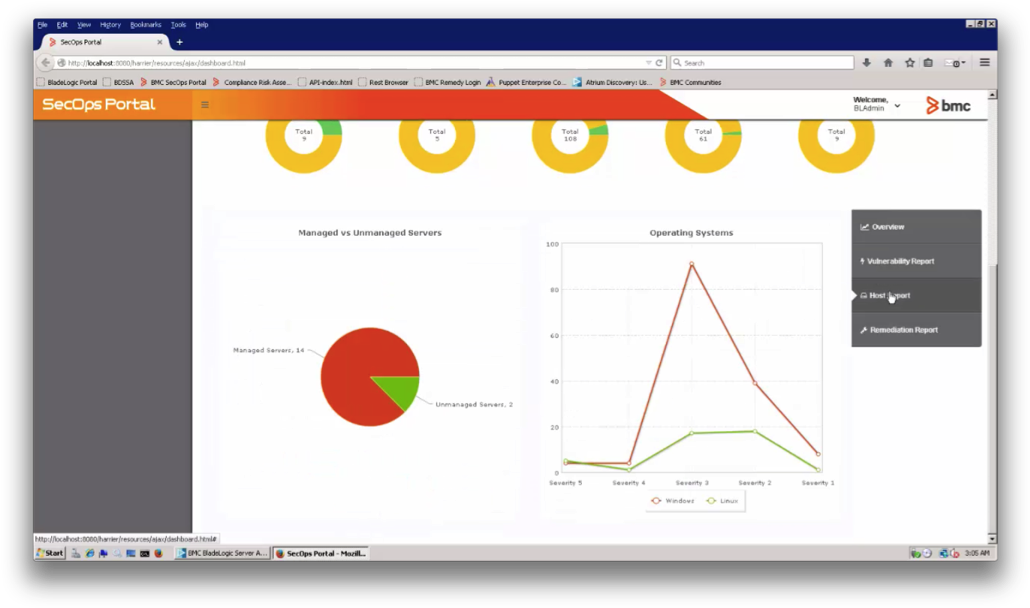Click the donut chart showing Total 5
The height and width of the screenshot is (608, 1030).
pos(437,147)
